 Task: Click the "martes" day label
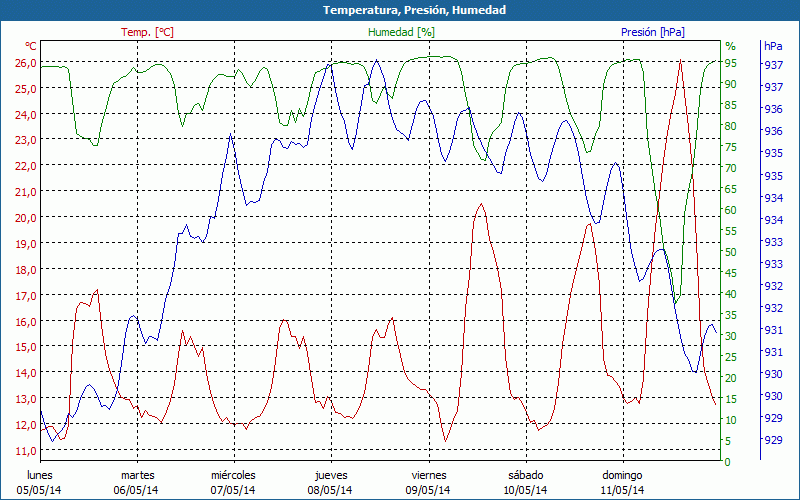[137, 475]
